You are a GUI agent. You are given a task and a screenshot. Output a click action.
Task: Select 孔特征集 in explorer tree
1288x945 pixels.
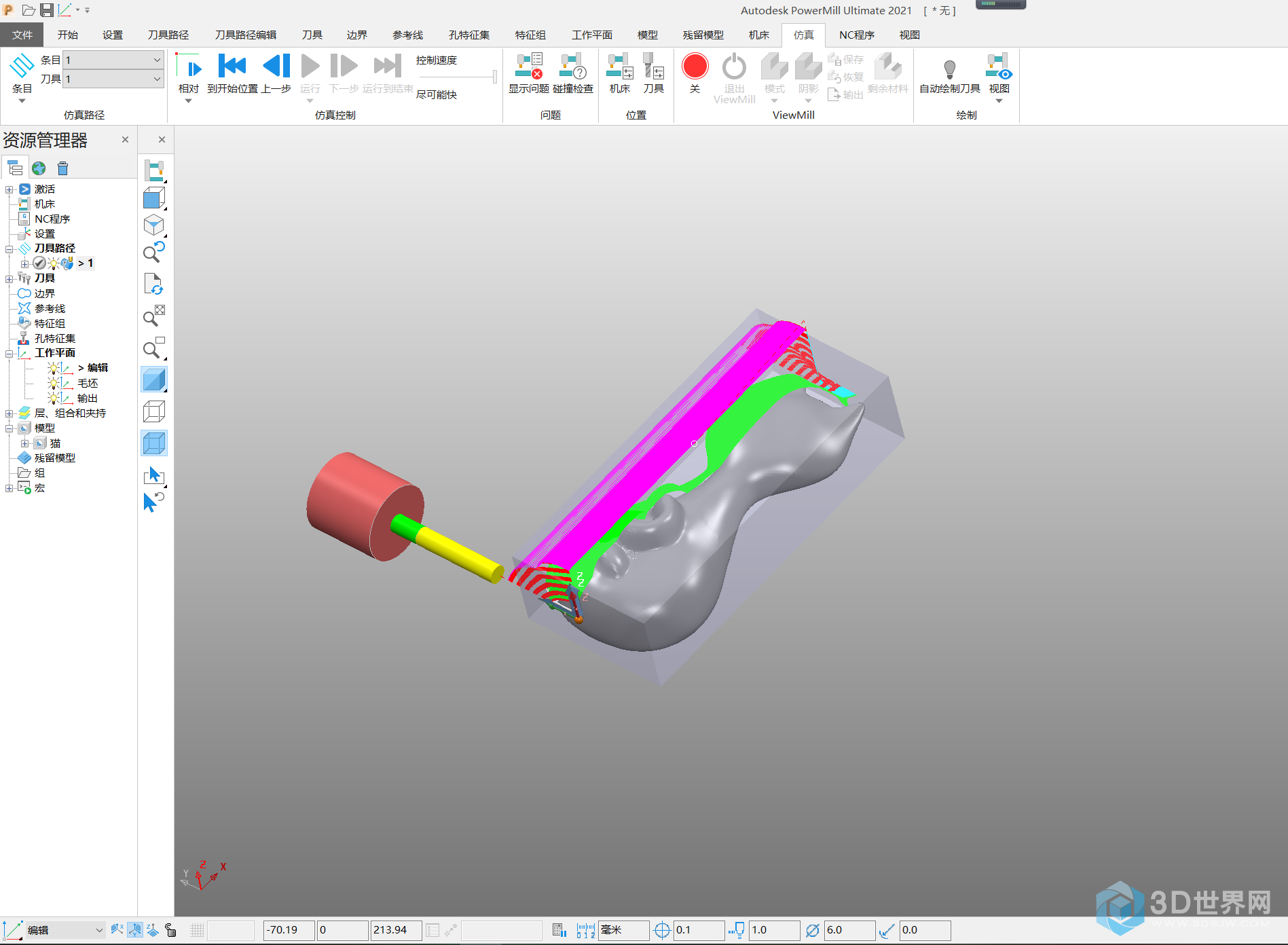[55, 338]
